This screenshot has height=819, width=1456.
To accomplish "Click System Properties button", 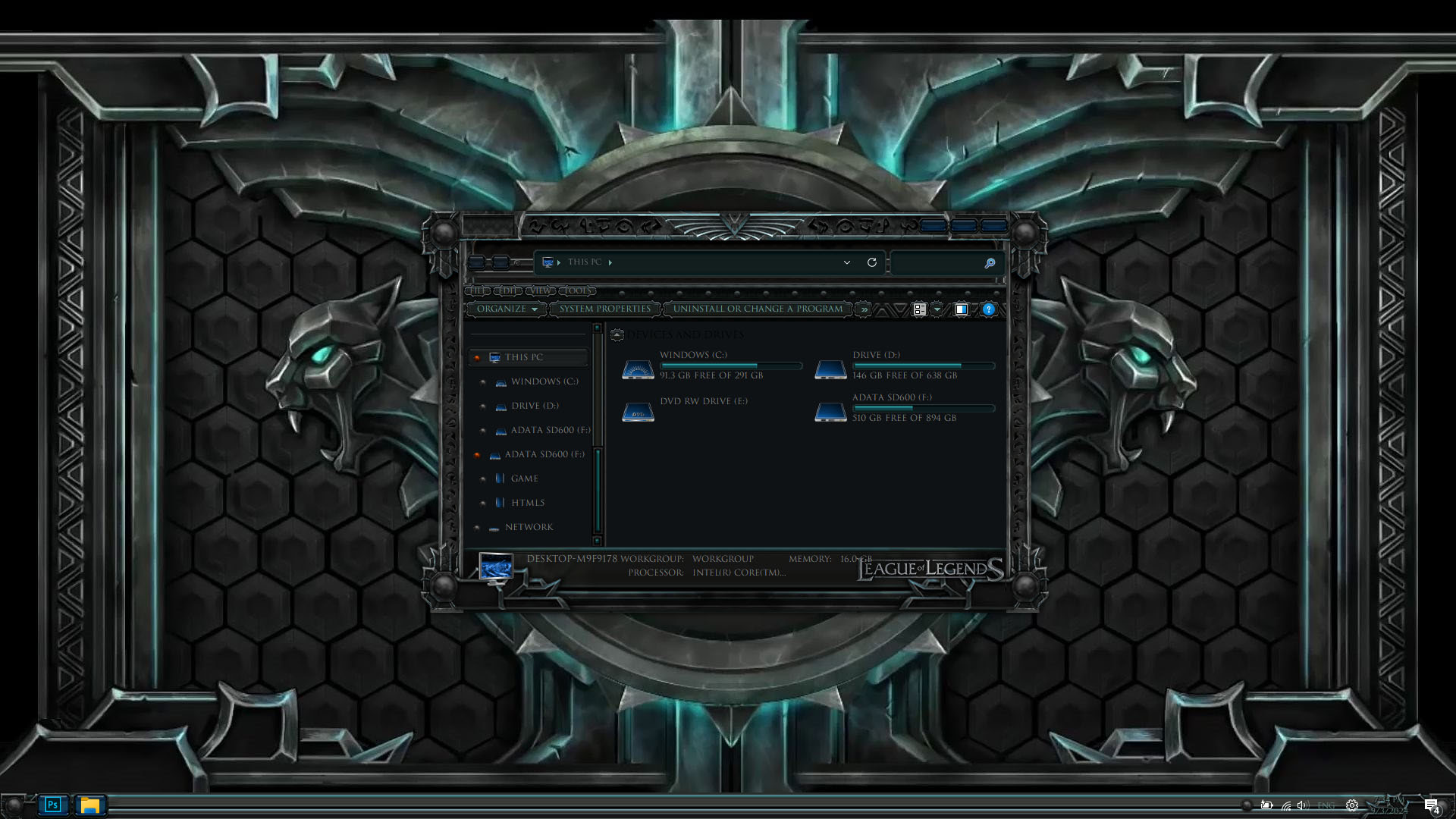I will coord(604,309).
